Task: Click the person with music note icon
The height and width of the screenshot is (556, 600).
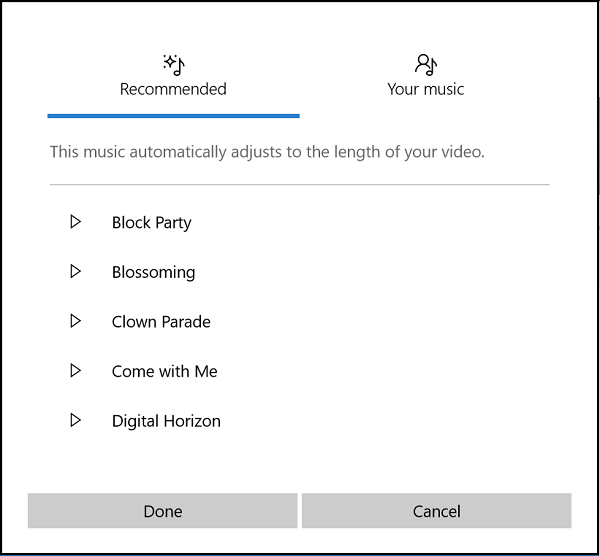Action: point(426,65)
